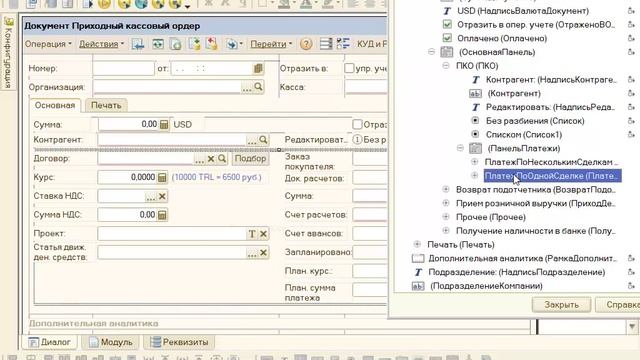Open the Операция menu
The height and width of the screenshot is (360, 640).
[x=48, y=44]
